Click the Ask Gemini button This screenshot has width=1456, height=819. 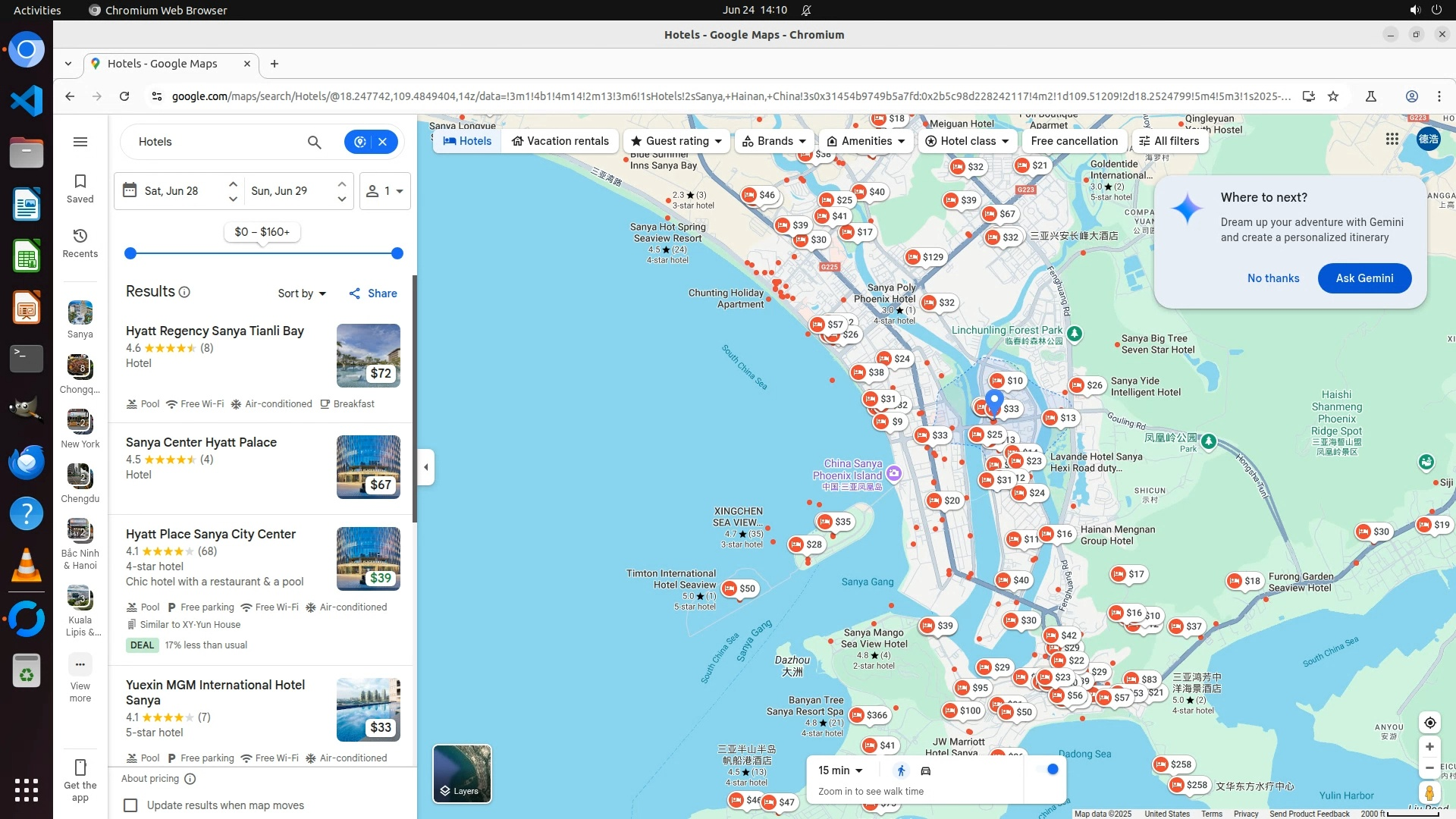pyautogui.click(x=1363, y=278)
